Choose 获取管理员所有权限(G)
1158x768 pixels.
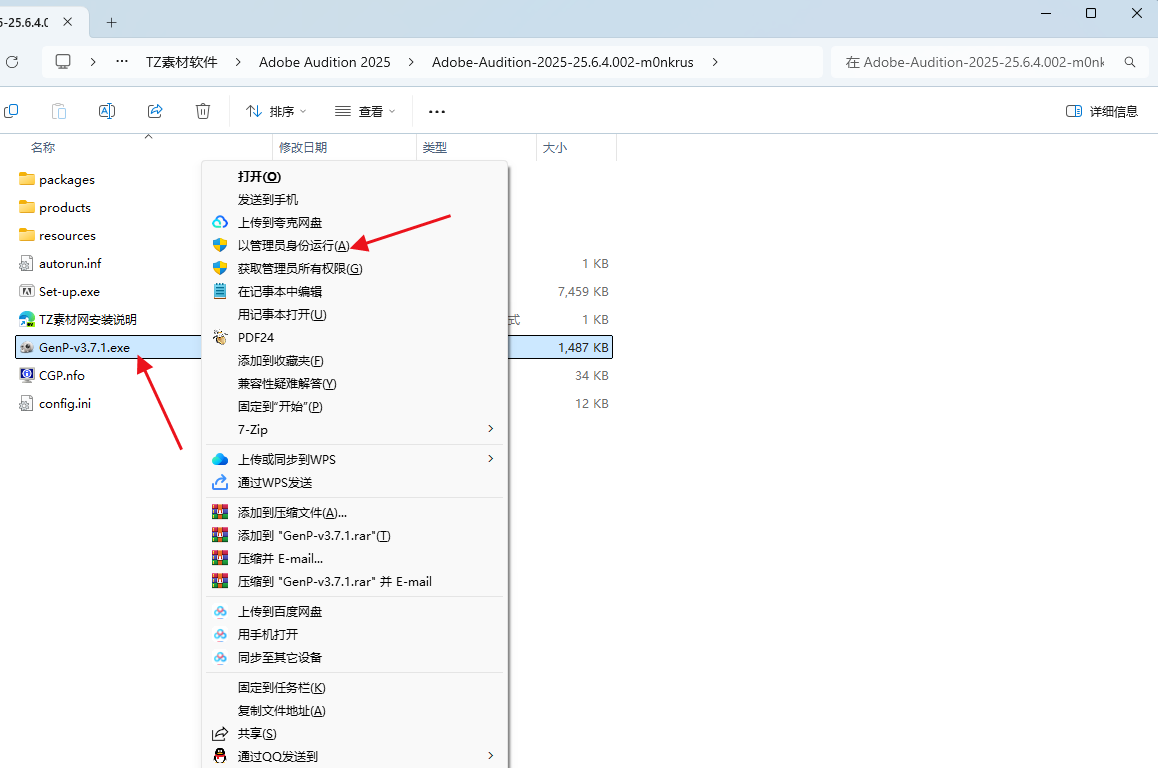(x=355, y=268)
